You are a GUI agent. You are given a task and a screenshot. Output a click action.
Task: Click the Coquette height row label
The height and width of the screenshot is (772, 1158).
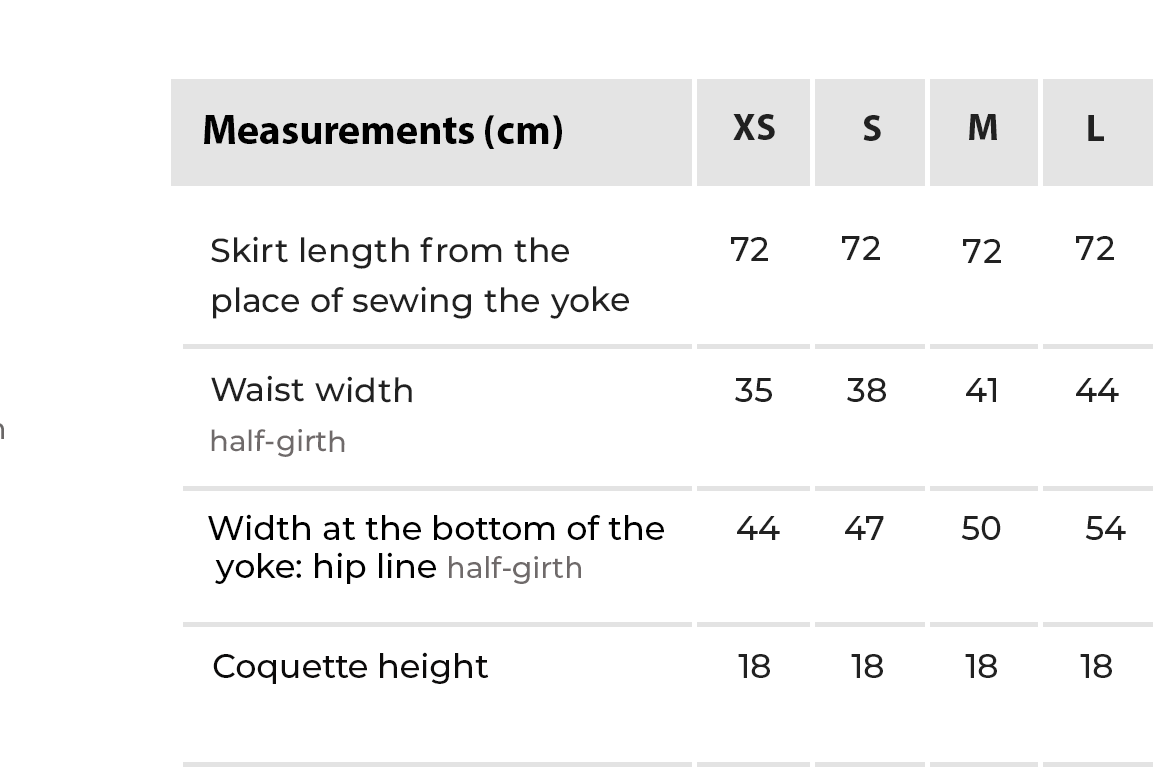[350, 666]
